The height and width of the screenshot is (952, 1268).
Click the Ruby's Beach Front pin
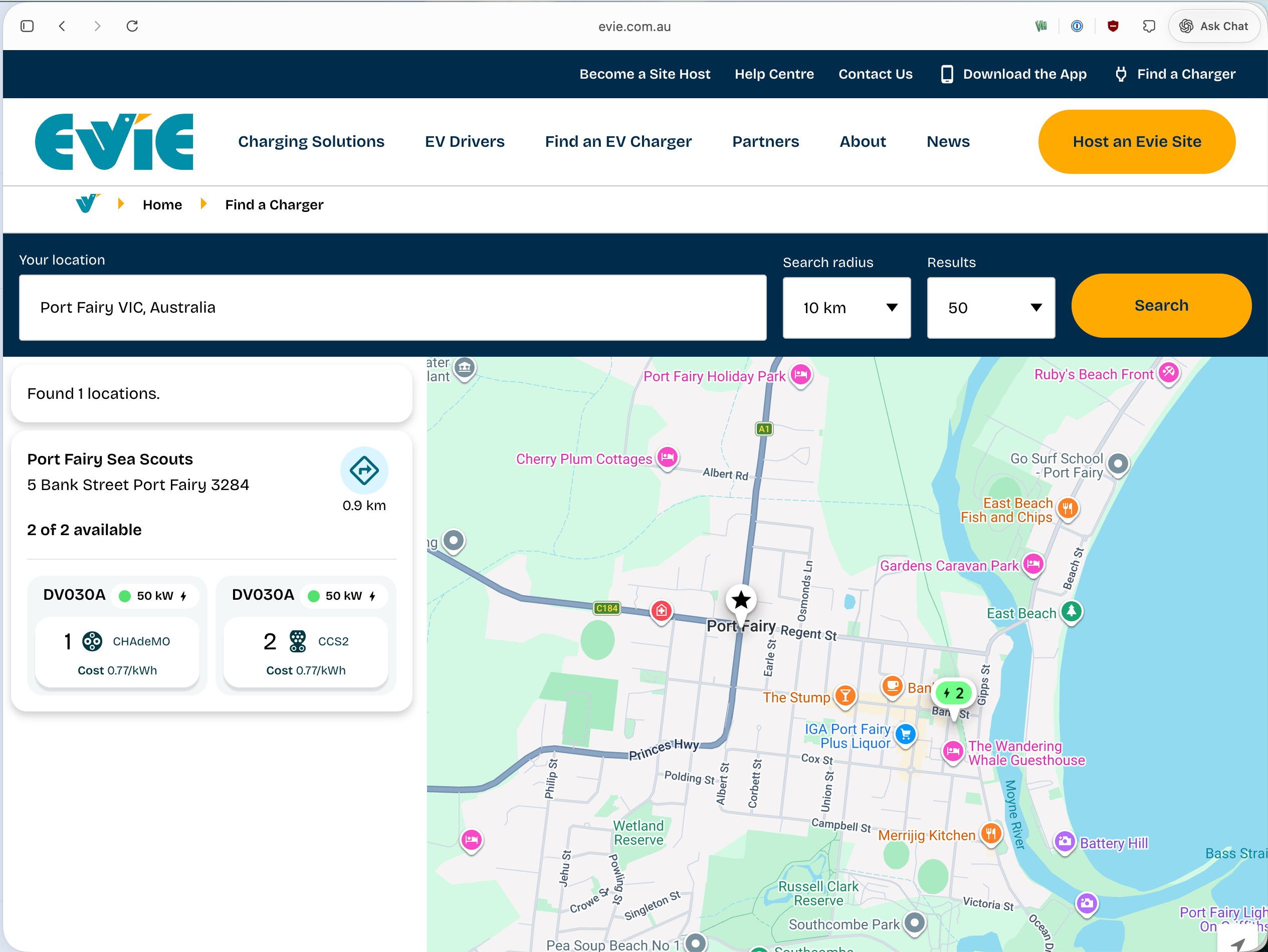click(x=1168, y=373)
